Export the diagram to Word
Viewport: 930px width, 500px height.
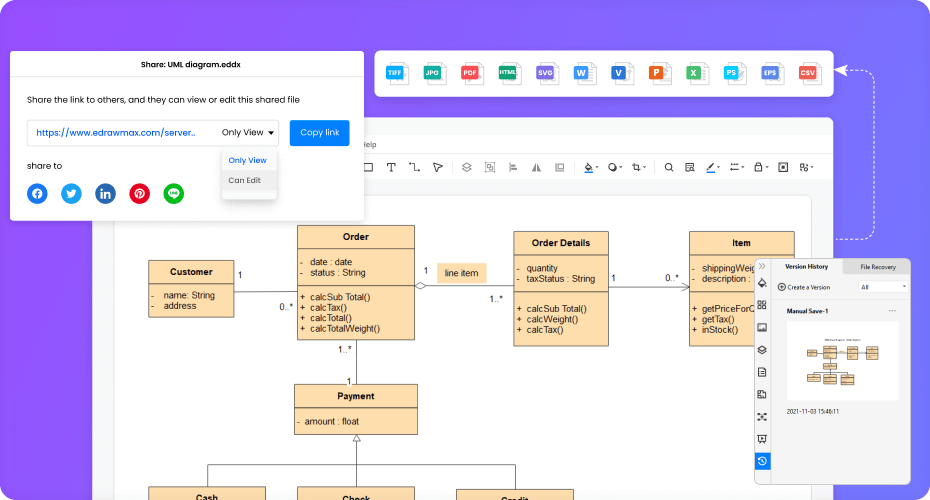(584, 74)
